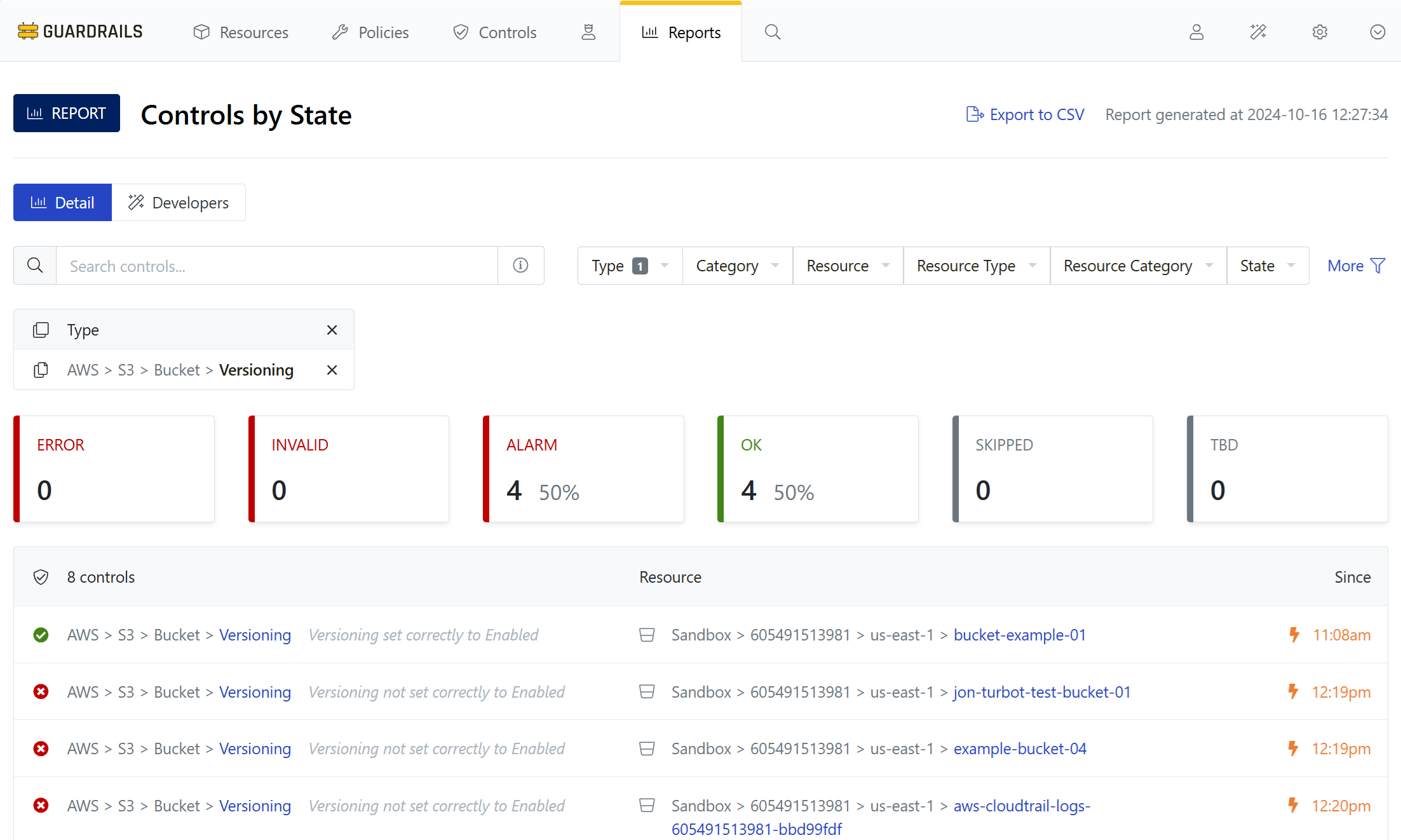
Task: Click the circled chevron icon at top right
Action: click(1377, 32)
